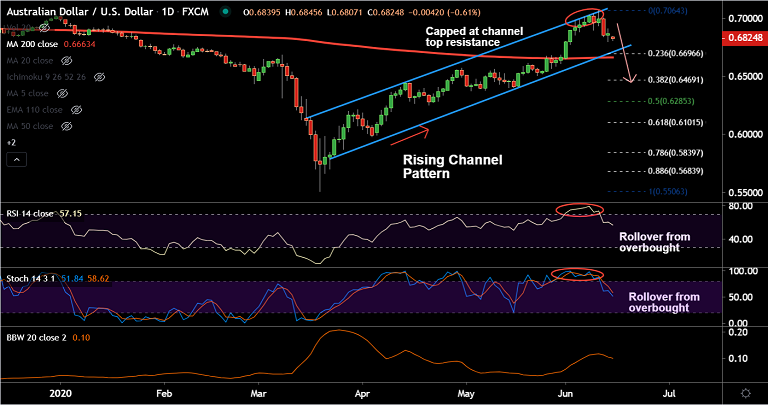The height and width of the screenshot is (405, 768).
Task: Select the 0.786(0.58397) Fibonacci level label
Action: (x=675, y=153)
